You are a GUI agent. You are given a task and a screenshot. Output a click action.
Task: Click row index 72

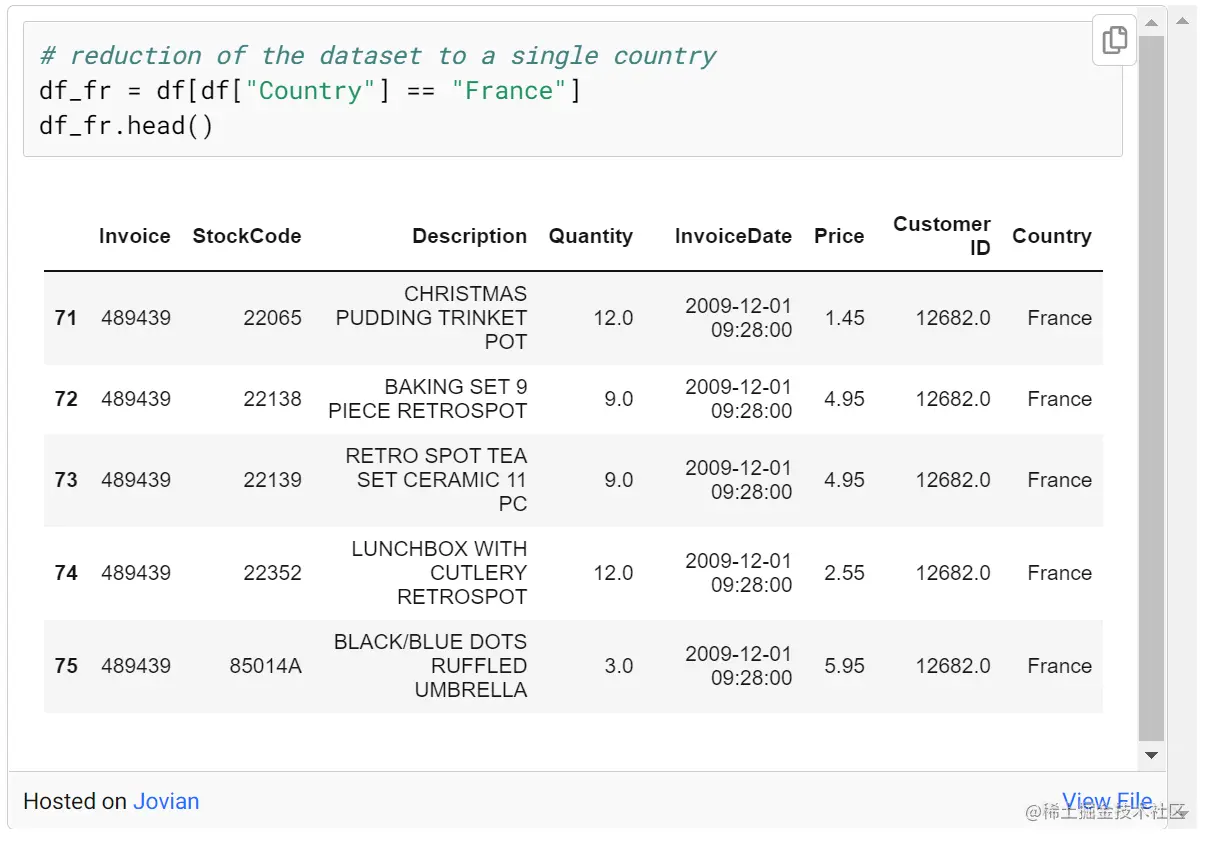66,399
